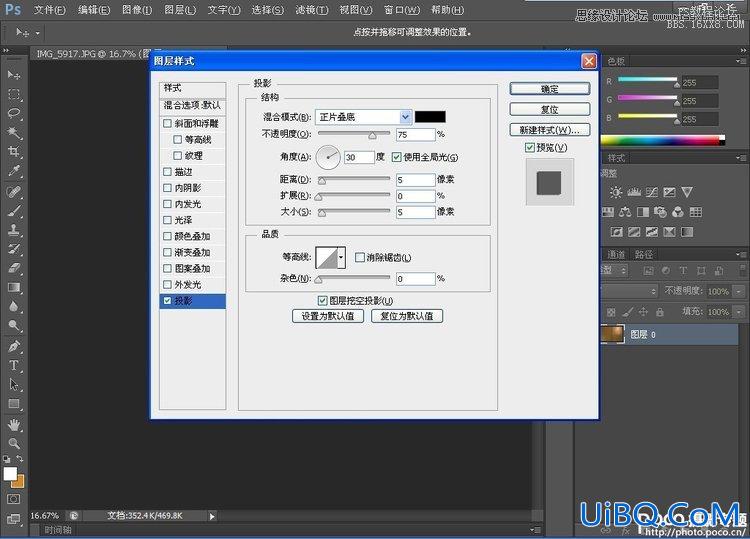Click the 设置为默认值 button
Screen dimensions: 750x539
(328, 316)
